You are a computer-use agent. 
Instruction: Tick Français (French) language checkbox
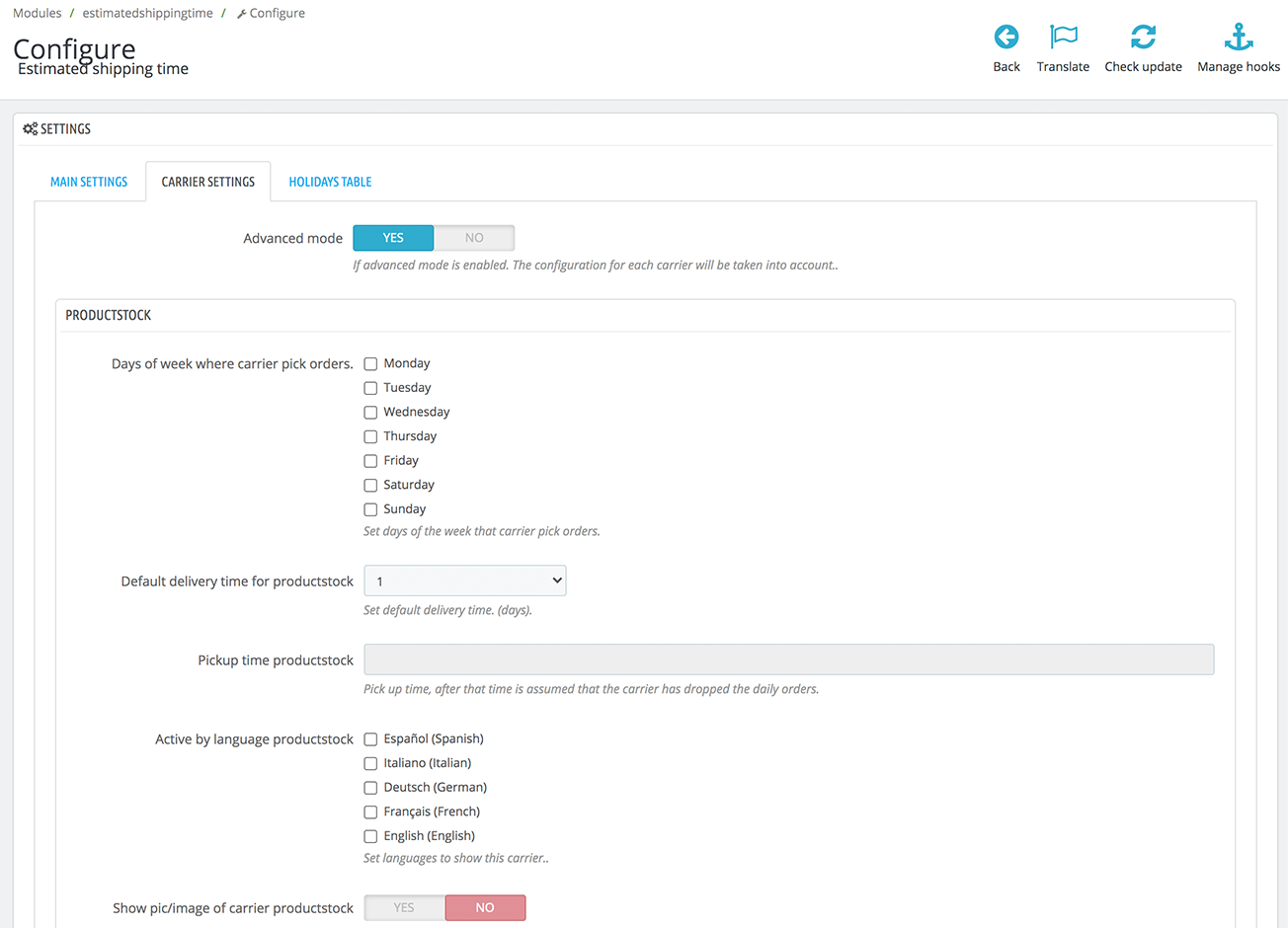pos(370,812)
